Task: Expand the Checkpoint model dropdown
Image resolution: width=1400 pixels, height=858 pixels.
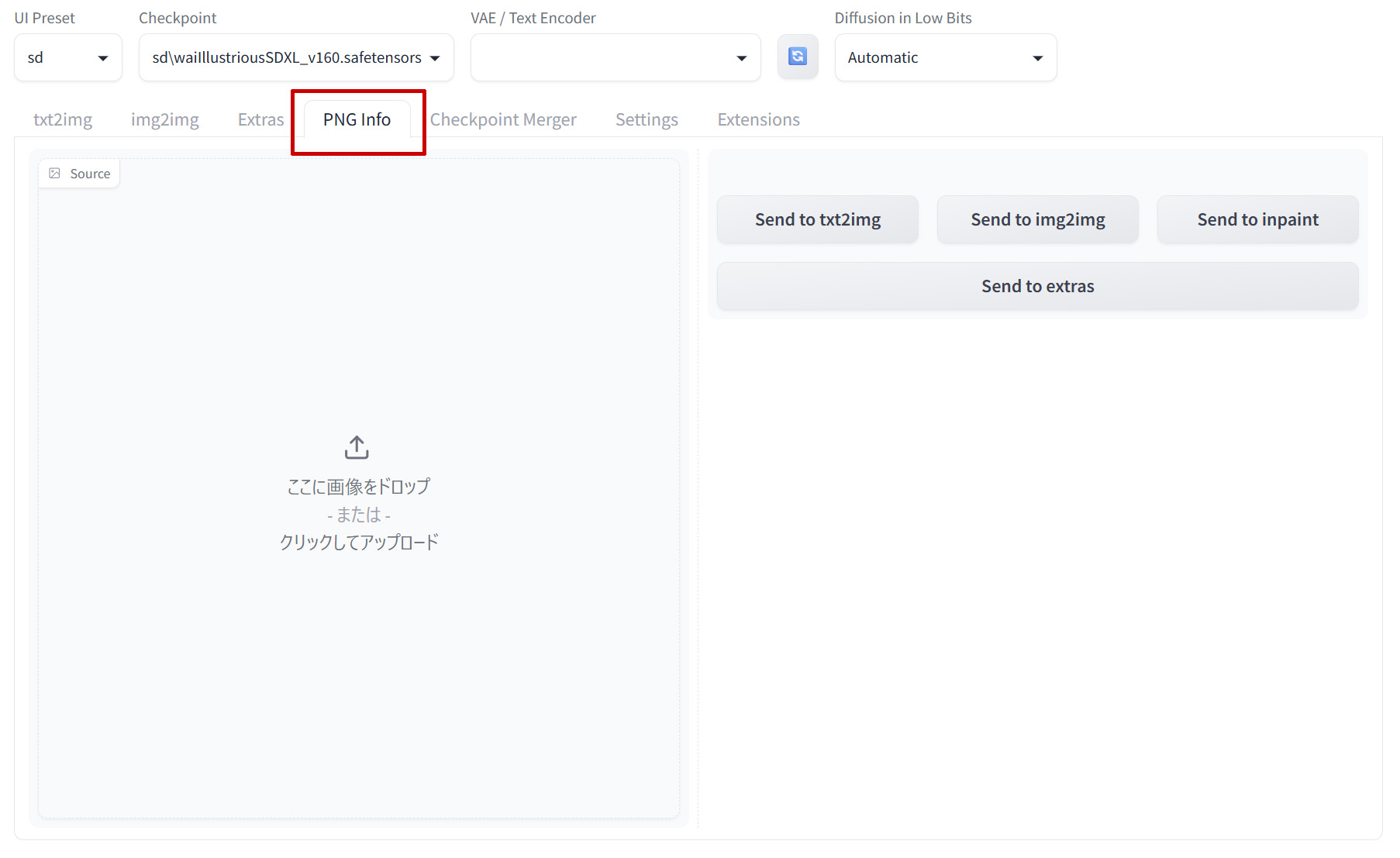Action: pos(295,57)
